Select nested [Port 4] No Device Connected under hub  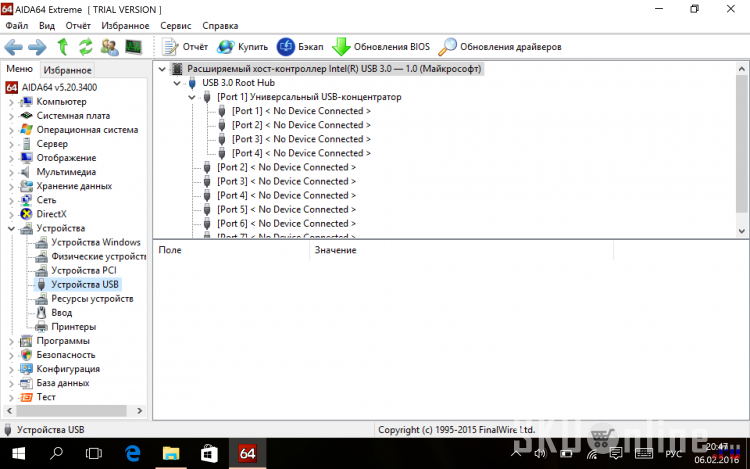point(301,153)
